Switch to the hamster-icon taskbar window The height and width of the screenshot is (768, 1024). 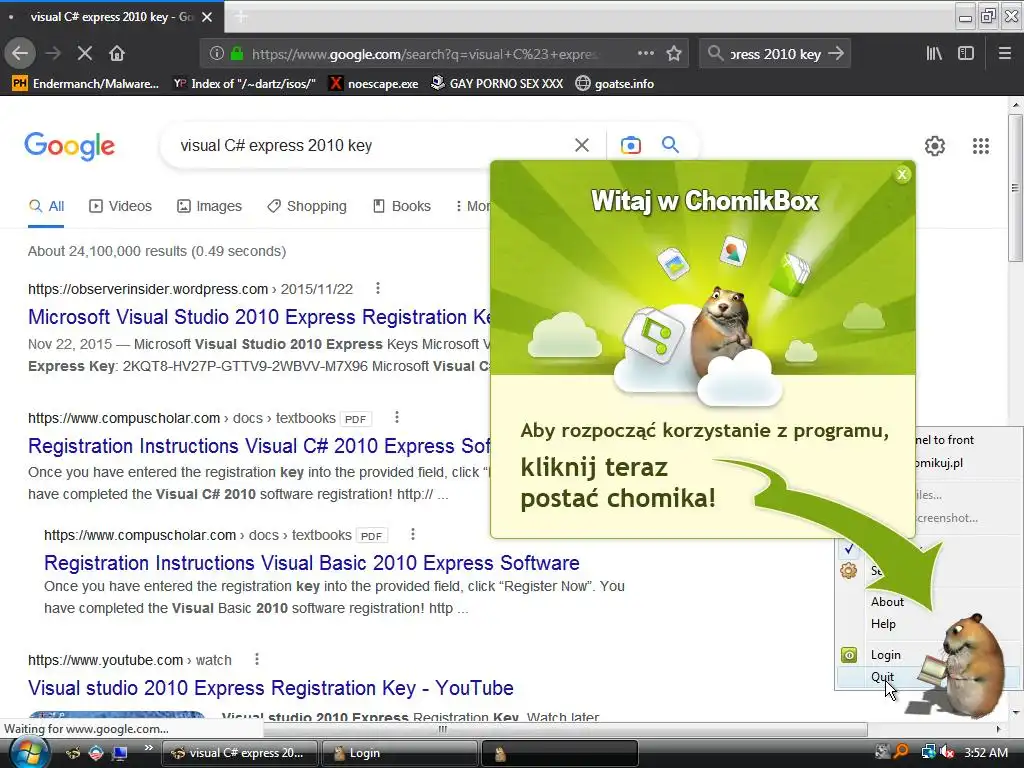(x=559, y=753)
